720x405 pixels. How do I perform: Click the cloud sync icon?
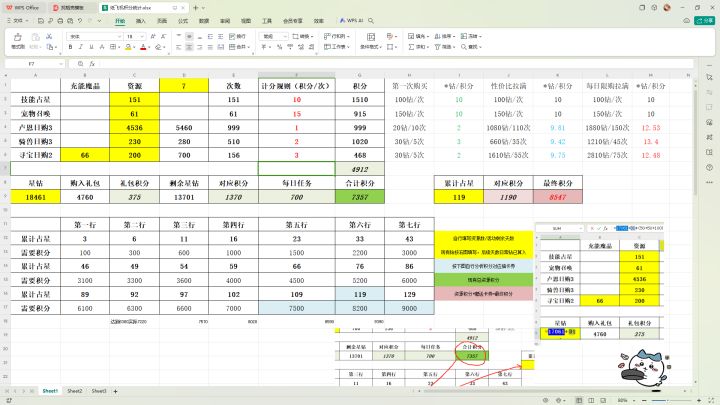[x=686, y=21]
